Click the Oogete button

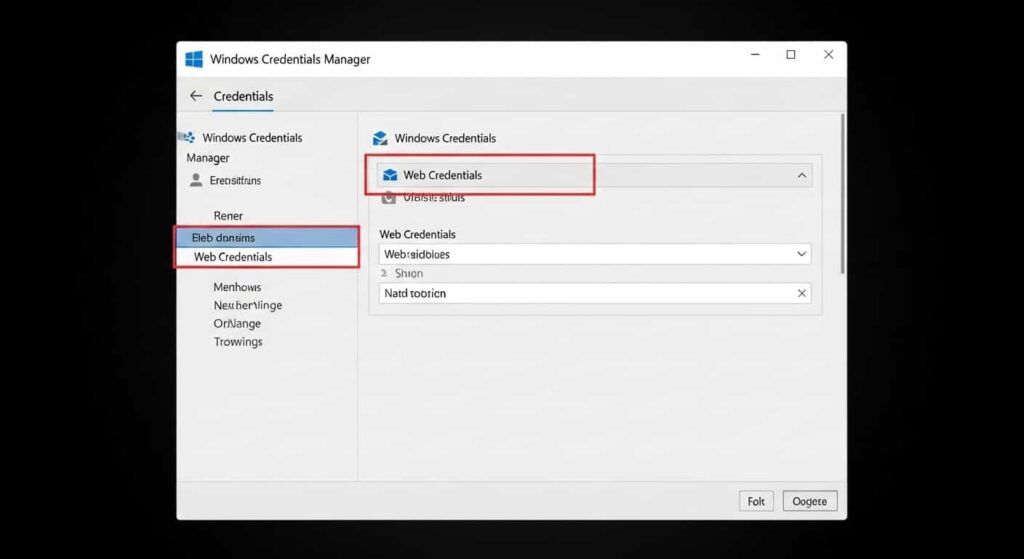click(810, 501)
